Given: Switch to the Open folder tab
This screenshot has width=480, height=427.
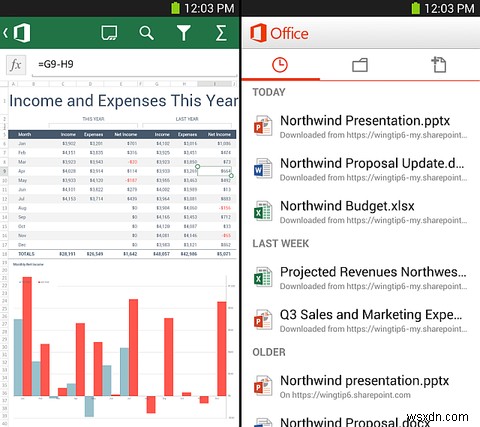Looking at the screenshot, I should 360,65.
